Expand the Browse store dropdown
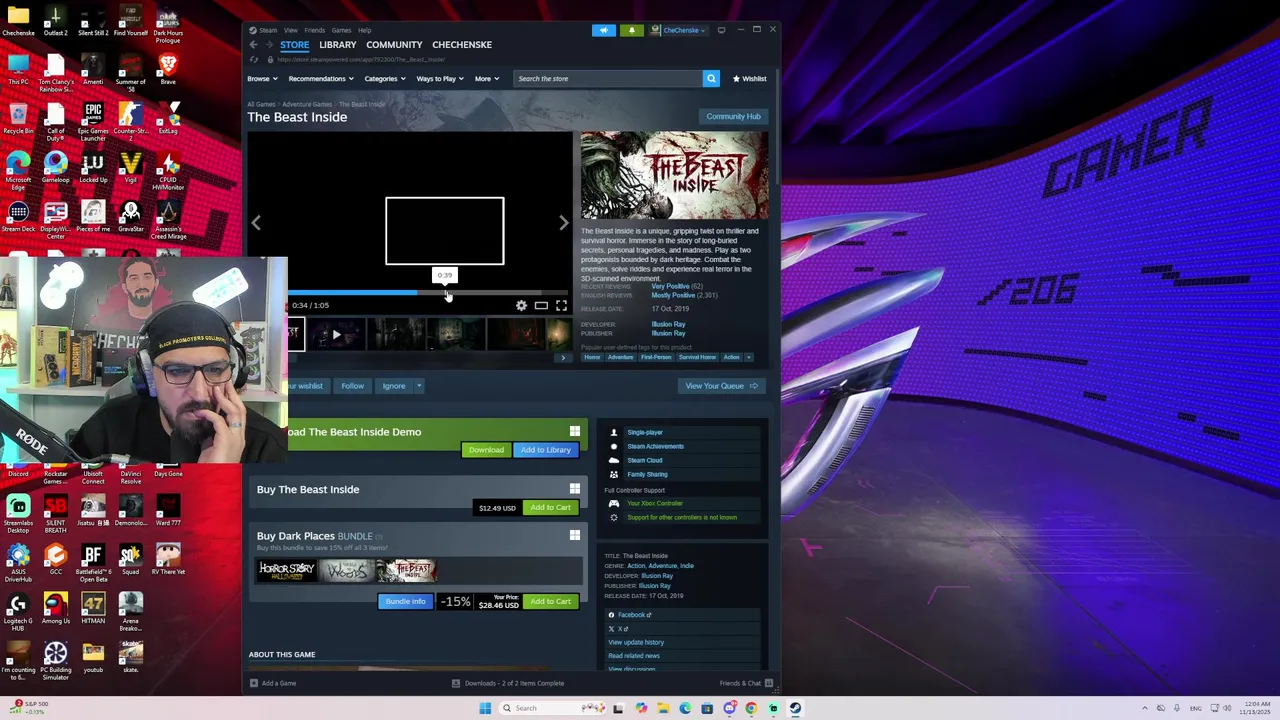The height and width of the screenshot is (720, 1280). 262,78
